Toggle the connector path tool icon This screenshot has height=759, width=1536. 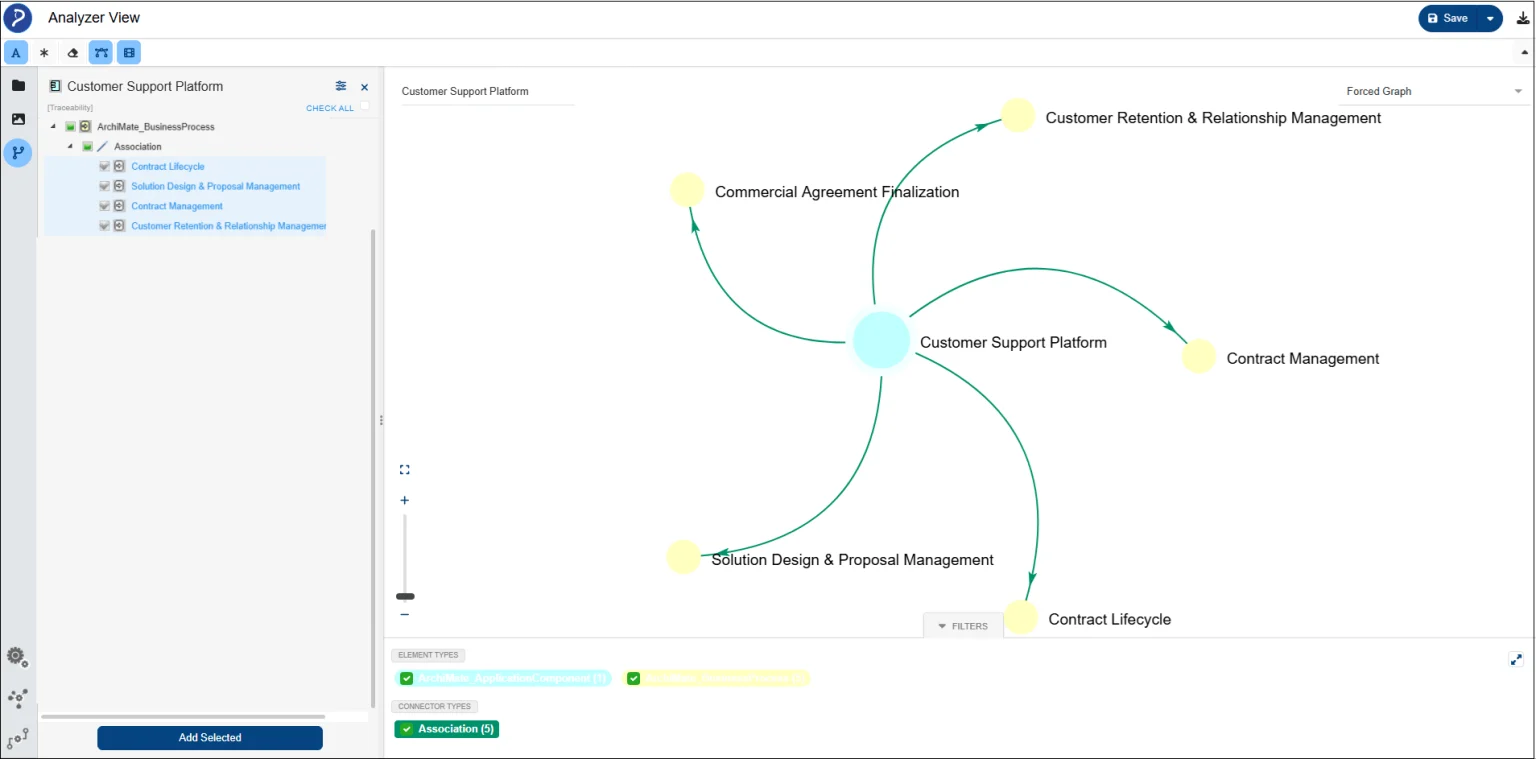click(x=100, y=53)
